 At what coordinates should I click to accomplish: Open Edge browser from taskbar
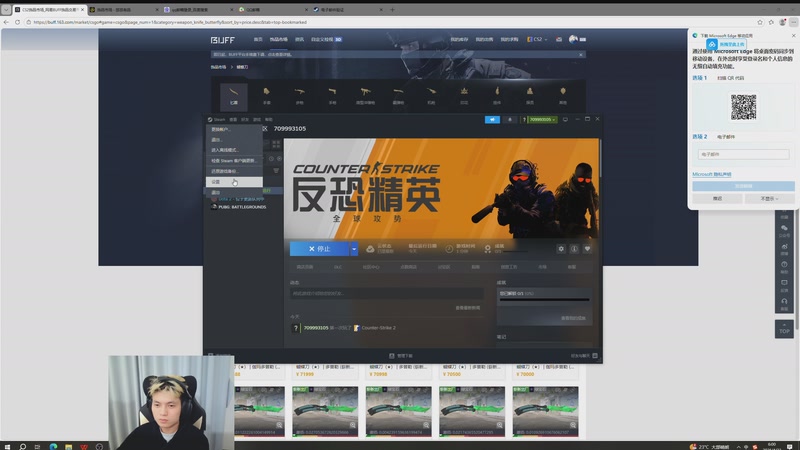[x=53, y=446]
